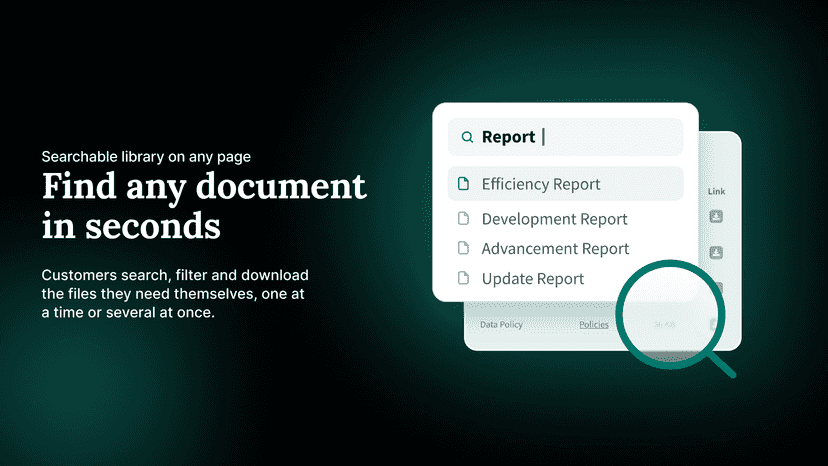Click the Efficiency Report document icon
The image size is (828, 466).
(463, 183)
